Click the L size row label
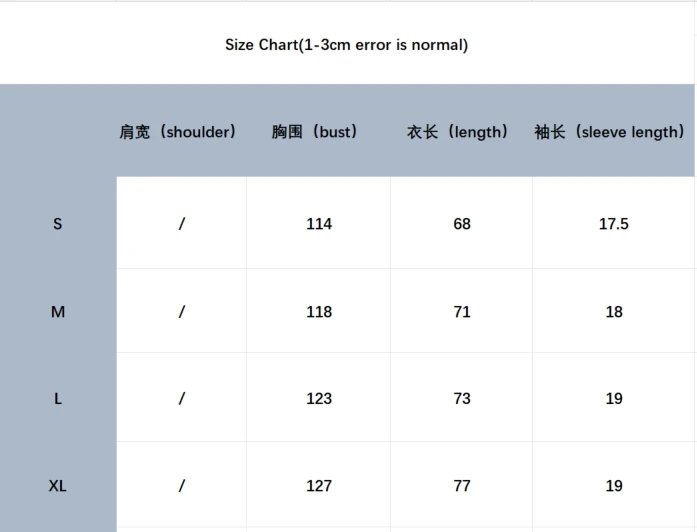Screen dimensions: 697x532 (58, 398)
